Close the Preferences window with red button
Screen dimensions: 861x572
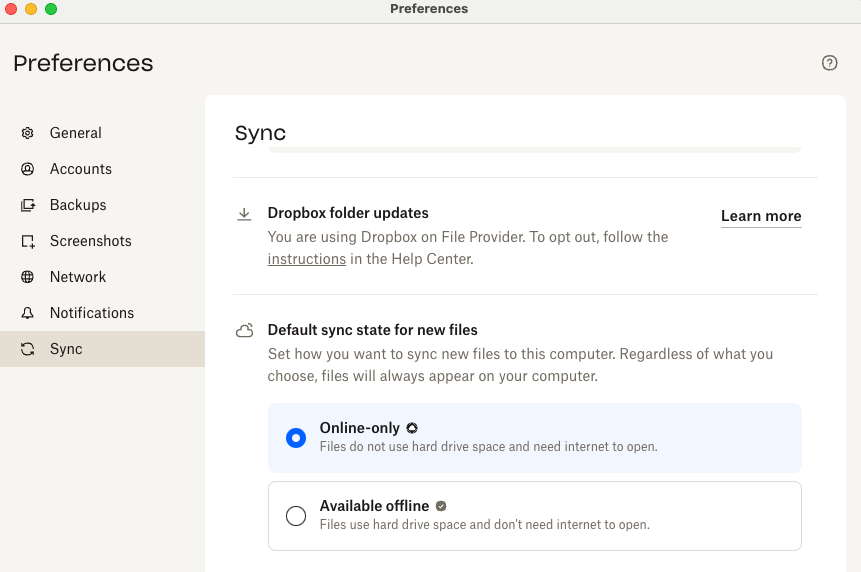coord(11,9)
